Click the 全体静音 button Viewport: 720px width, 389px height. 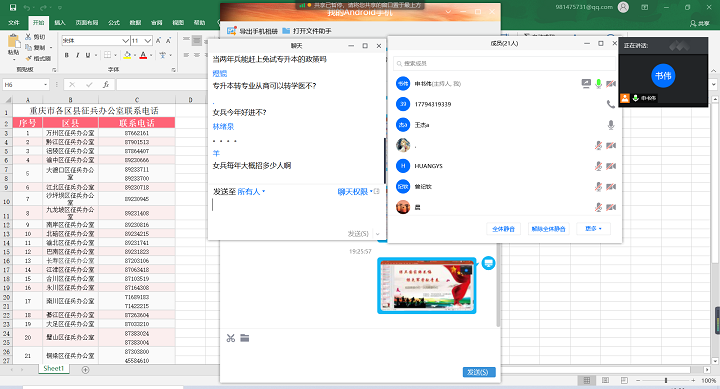tap(503, 228)
